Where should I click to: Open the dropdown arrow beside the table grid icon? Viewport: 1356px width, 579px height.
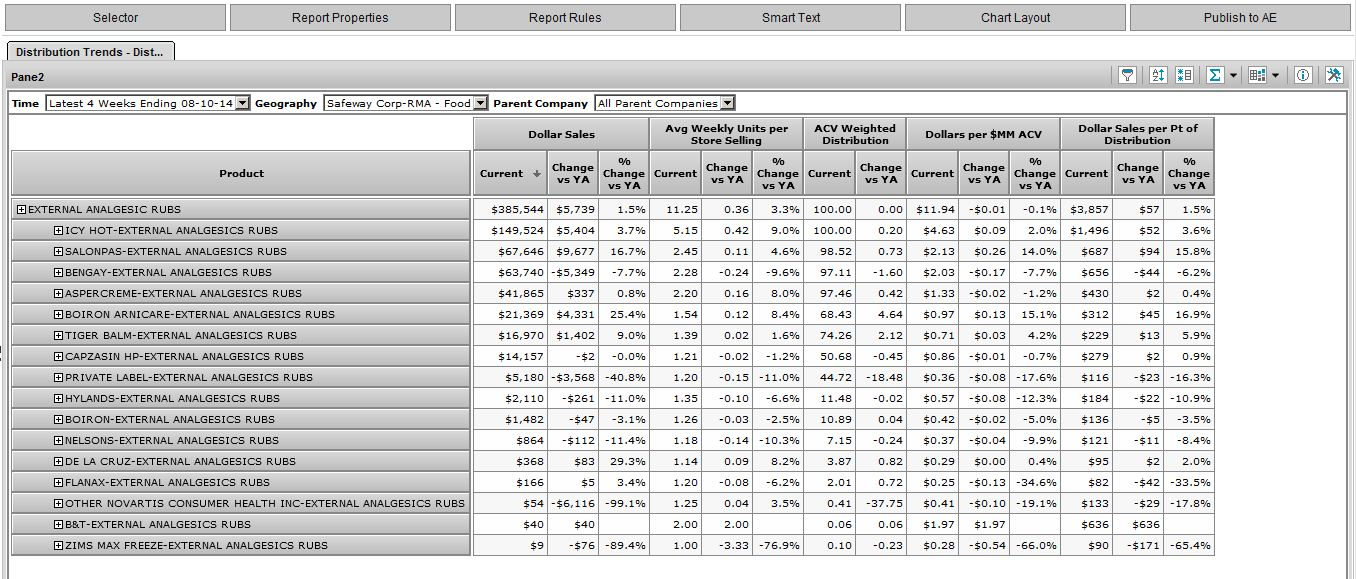pyautogui.click(x=1275, y=76)
